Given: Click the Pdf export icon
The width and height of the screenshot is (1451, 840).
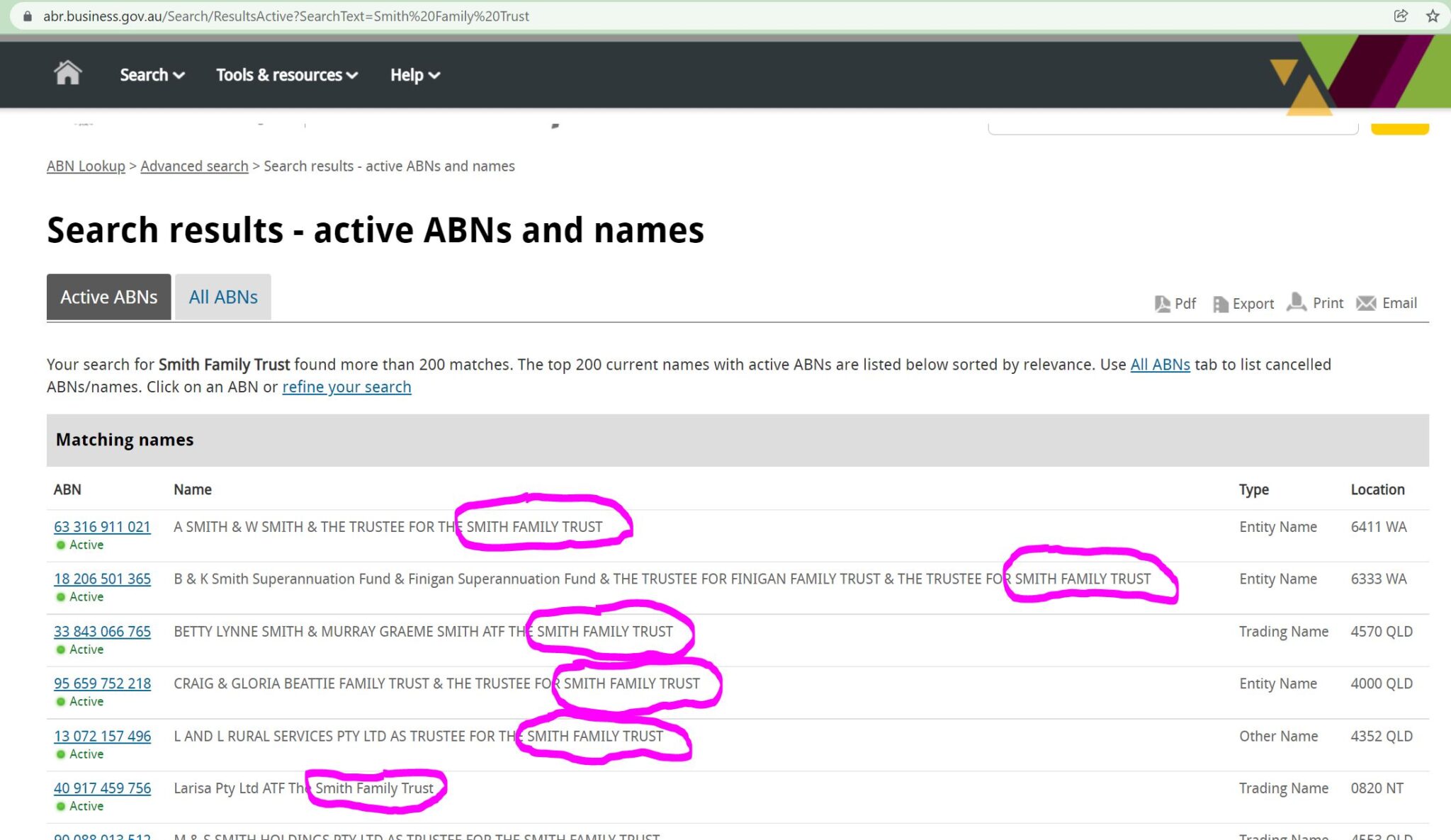Looking at the screenshot, I should coord(1162,304).
